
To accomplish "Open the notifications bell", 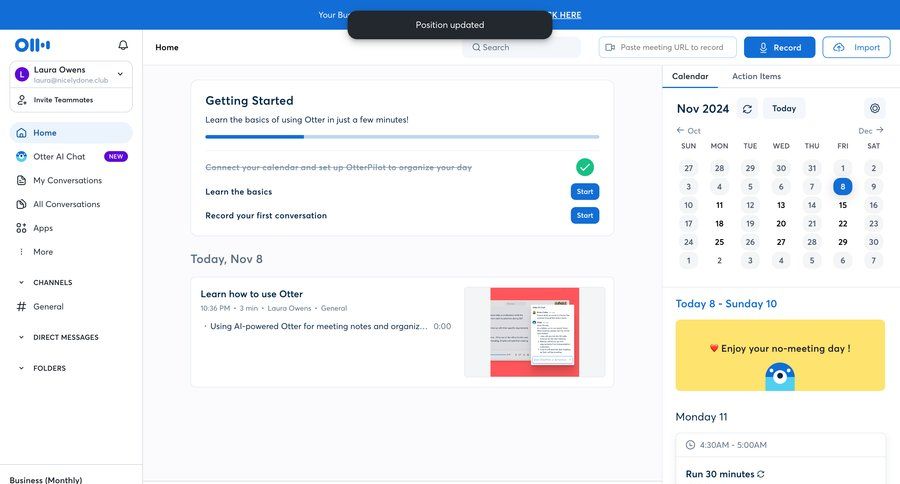I will click(123, 45).
